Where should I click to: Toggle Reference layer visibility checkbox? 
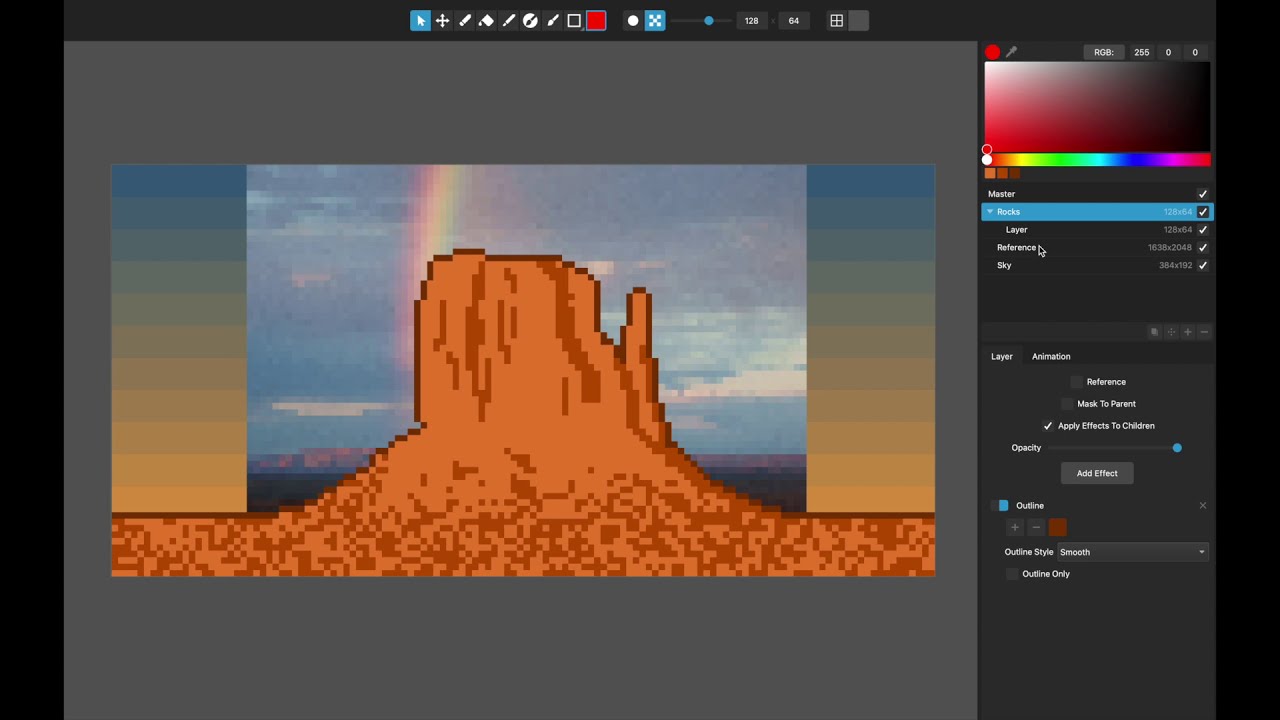coord(1203,248)
